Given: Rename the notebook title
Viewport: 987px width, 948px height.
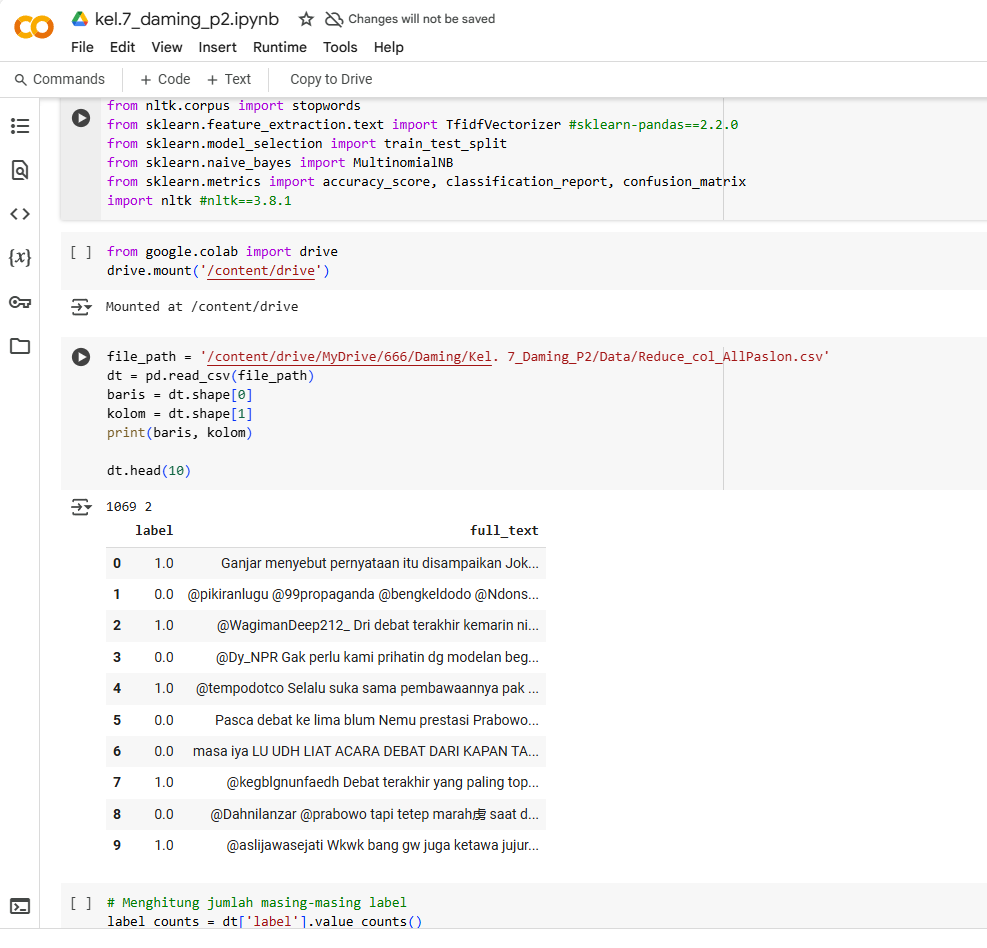Looking at the screenshot, I should pos(186,18).
